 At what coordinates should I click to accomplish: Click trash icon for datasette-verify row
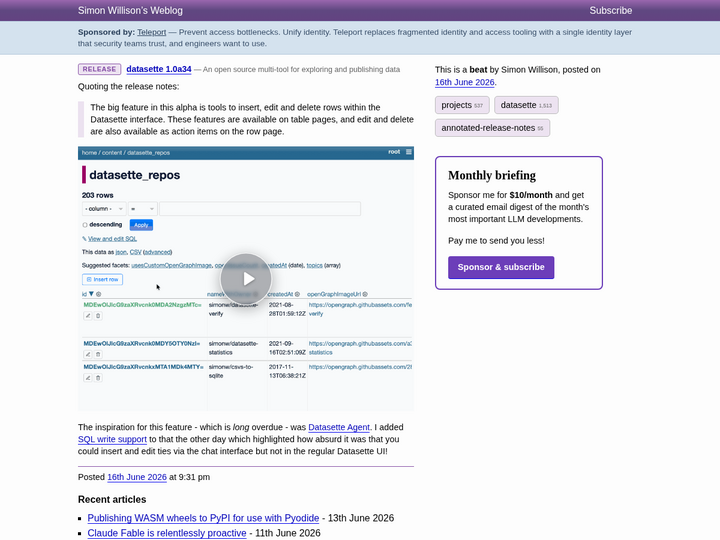(x=98, y=316)
